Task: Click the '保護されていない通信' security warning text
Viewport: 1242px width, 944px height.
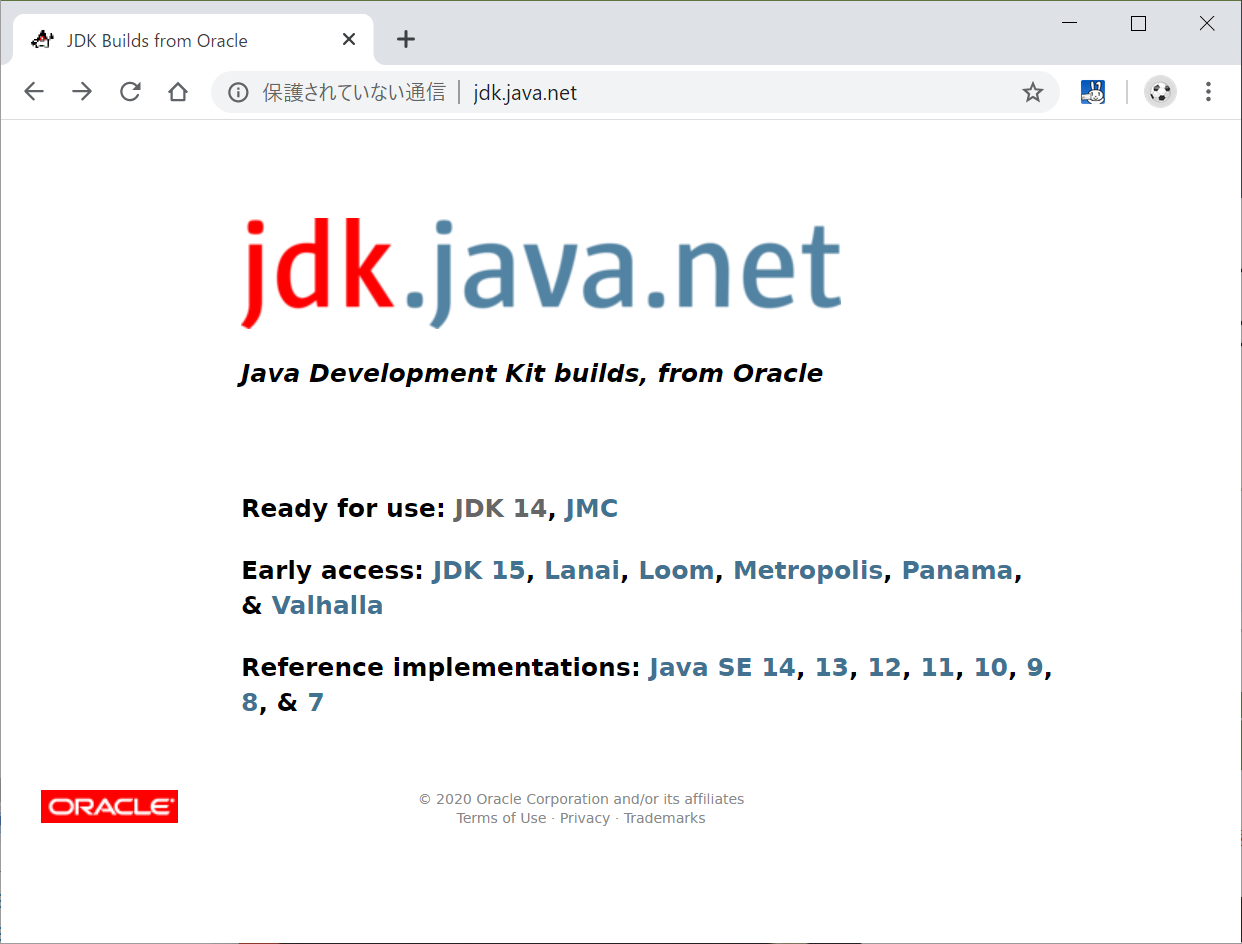Action: 354,93
